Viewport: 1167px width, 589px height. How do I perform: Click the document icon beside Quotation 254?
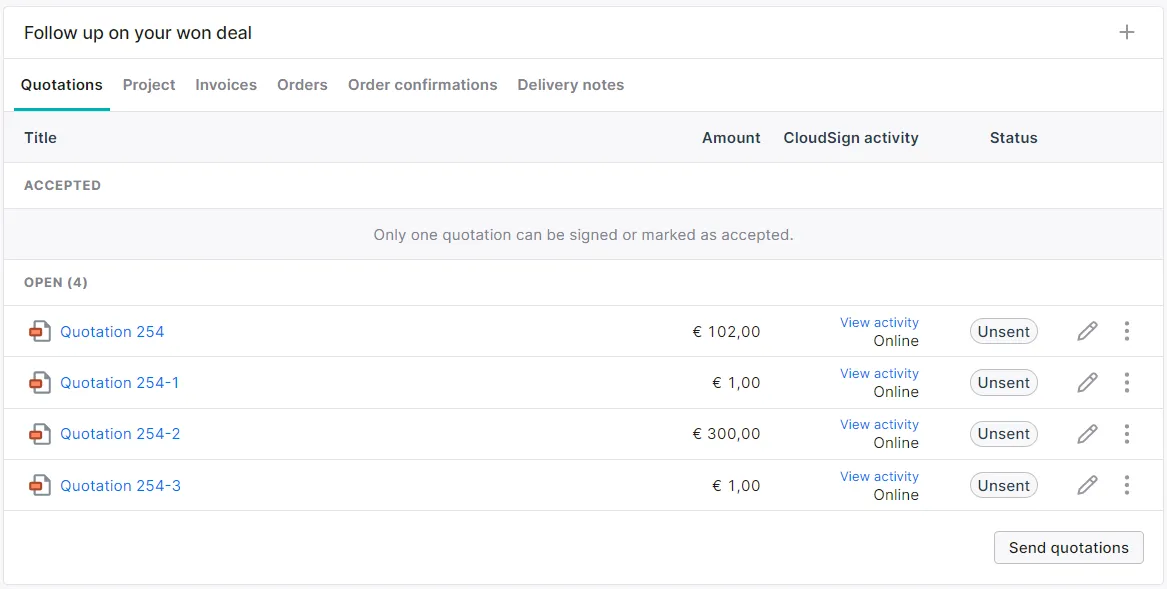click(39, 331)
